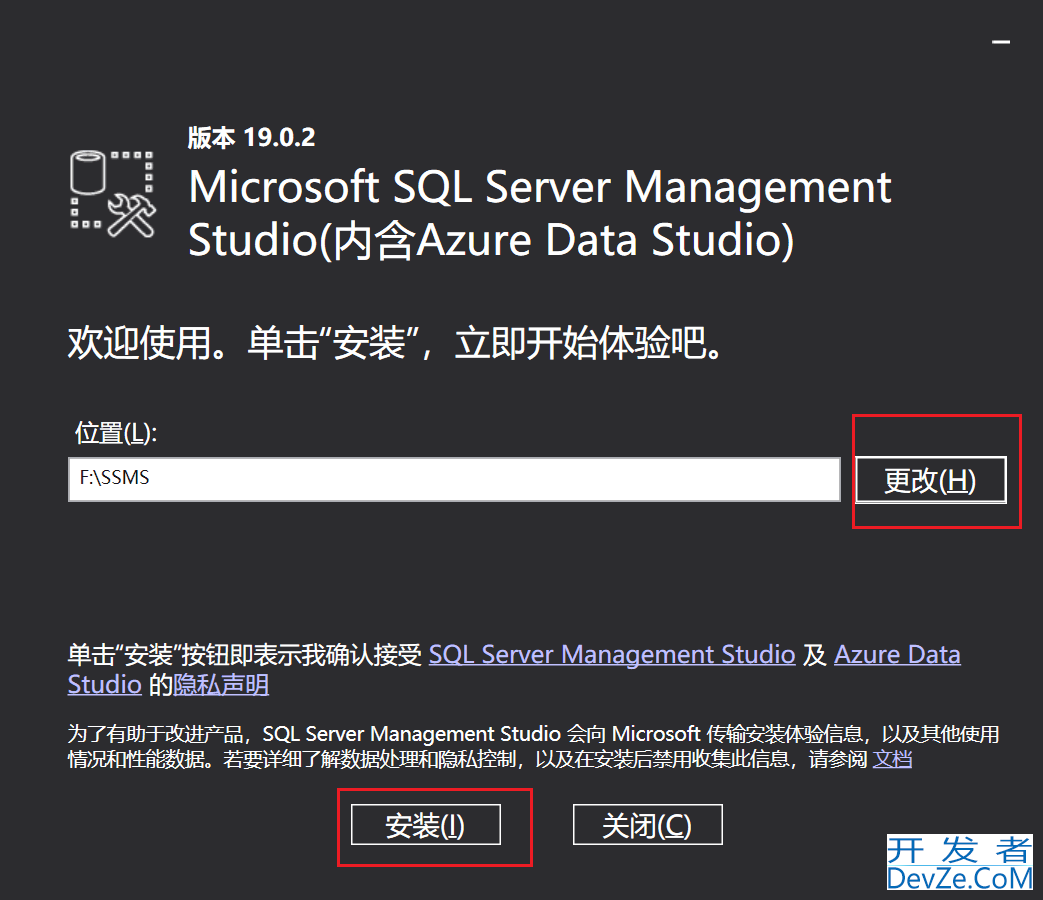Click the welcome text 欢迎使用
This screenshot has height=900, width=1043.
click(140, 344)
